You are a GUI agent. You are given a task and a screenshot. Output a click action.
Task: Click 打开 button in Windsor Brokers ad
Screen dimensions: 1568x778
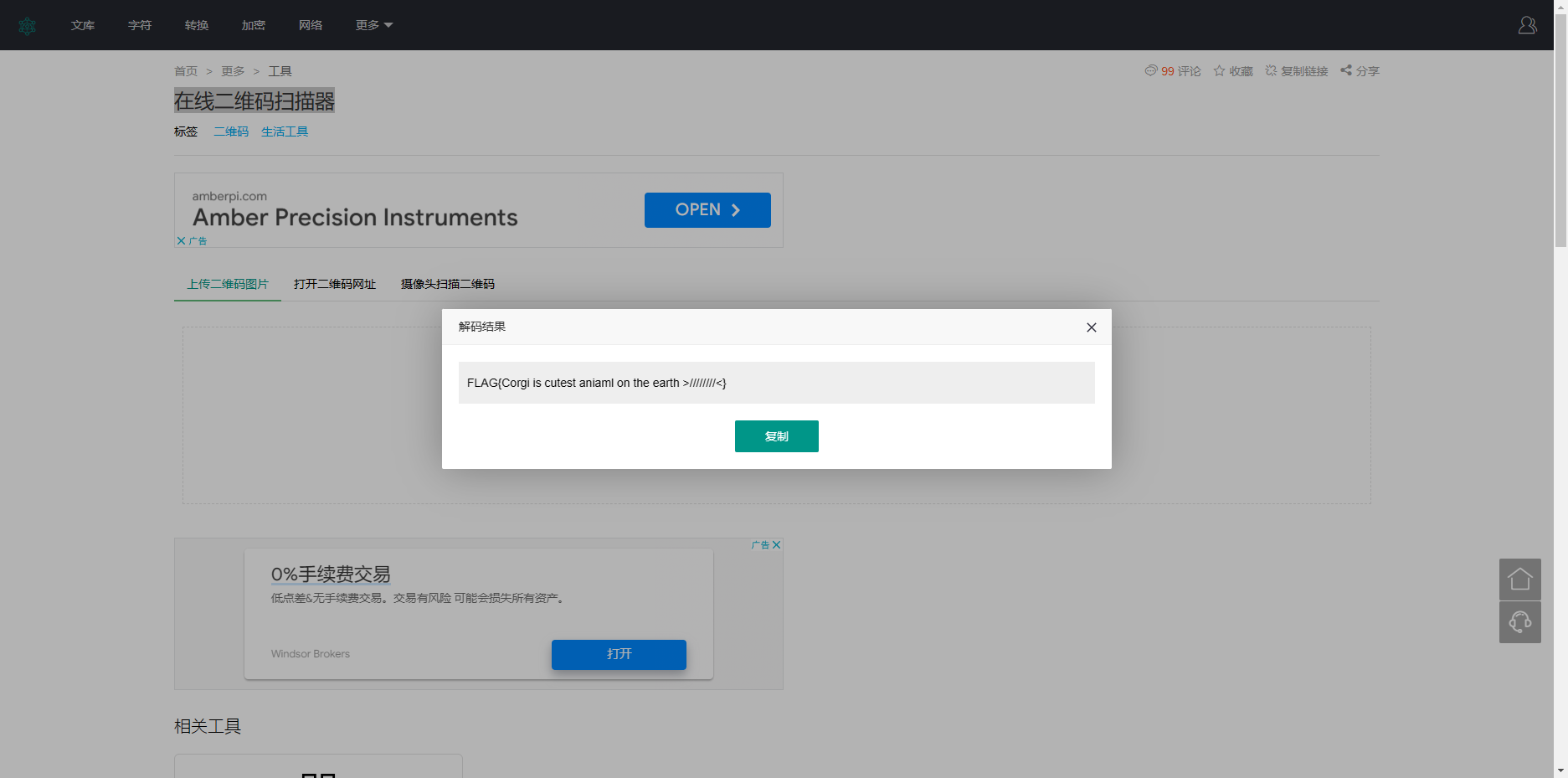[619, 654]
